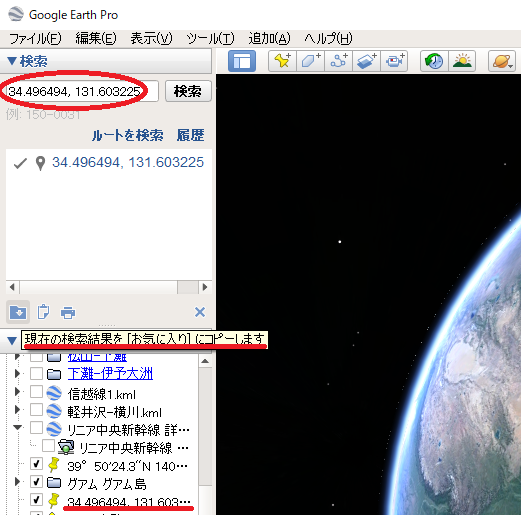Click the map pin icon of search result
This screenshot has width=521, height=515.
(40, 163)
